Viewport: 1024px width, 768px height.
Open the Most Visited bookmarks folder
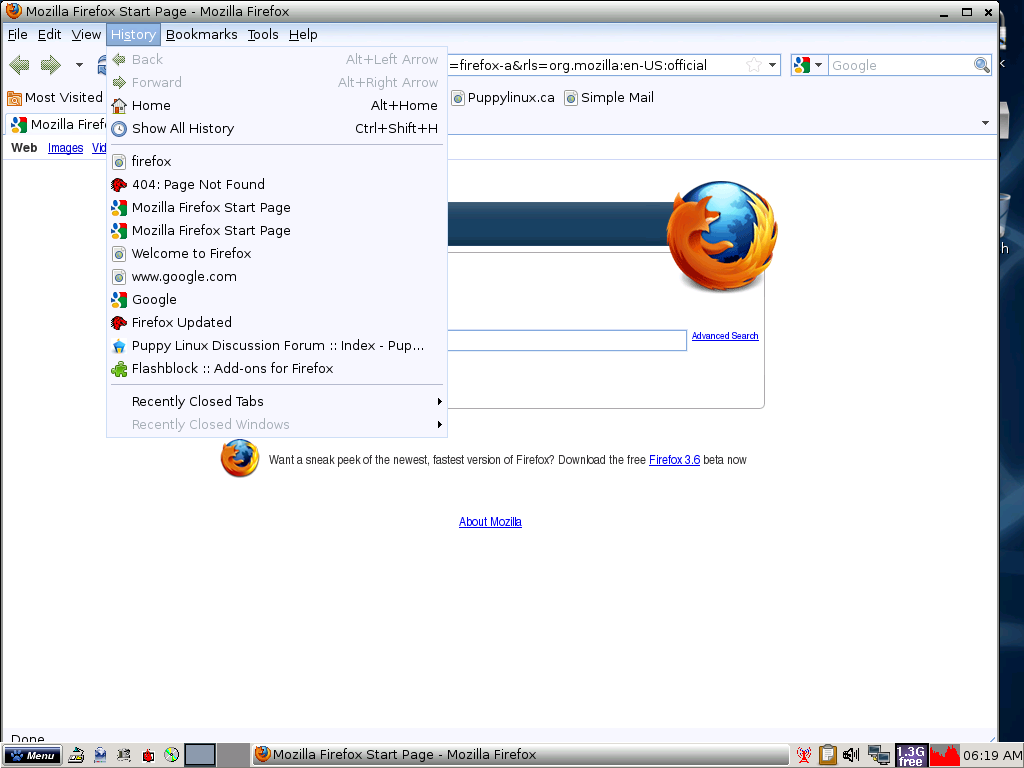pyautogui.click(x=56, y=97)
